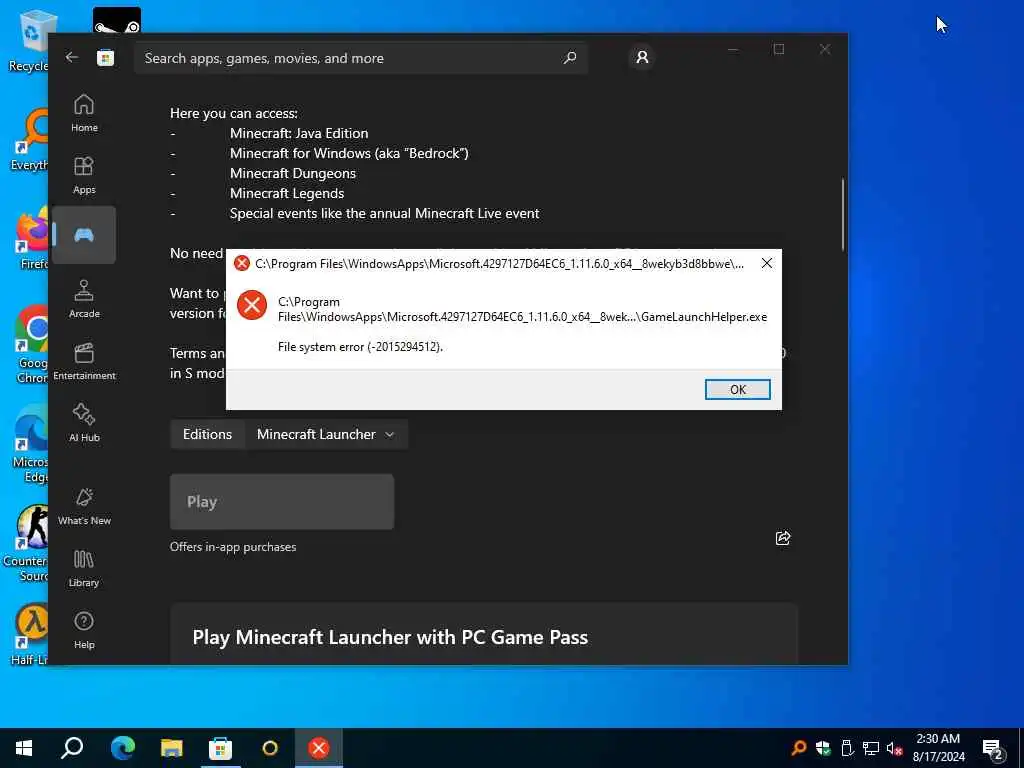Click the Safely Remove Hardware tray icon
The height and width of the screenshot is (768, 1024).
coord(847,748)
